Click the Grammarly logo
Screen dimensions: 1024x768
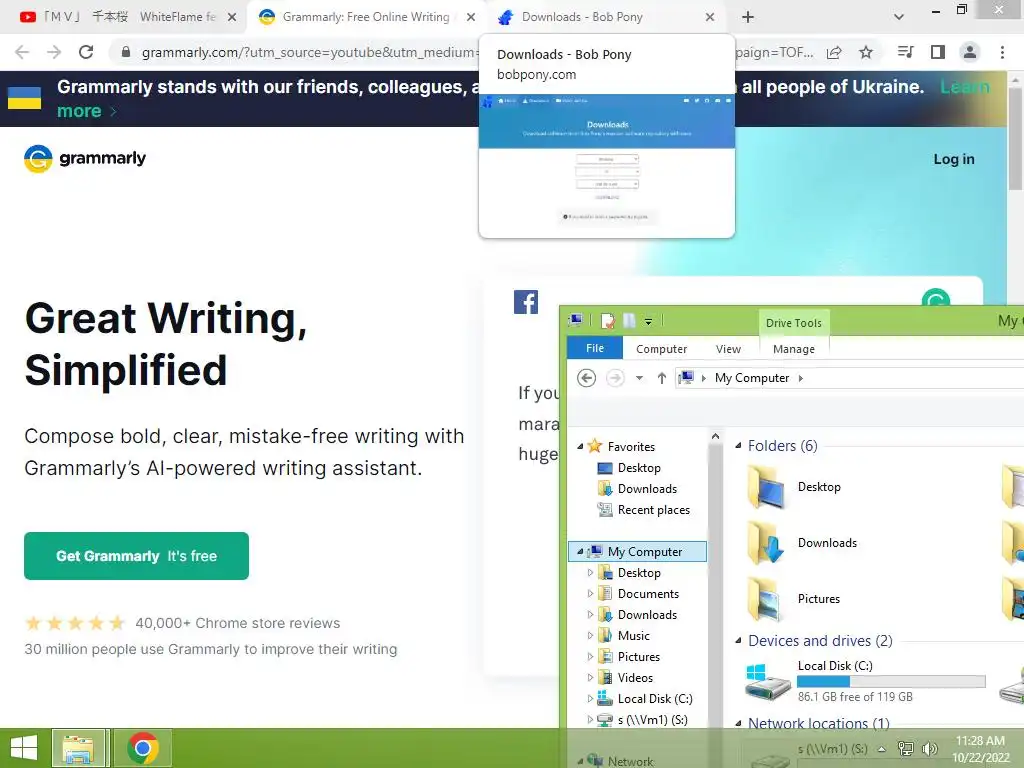click(85, 159)
